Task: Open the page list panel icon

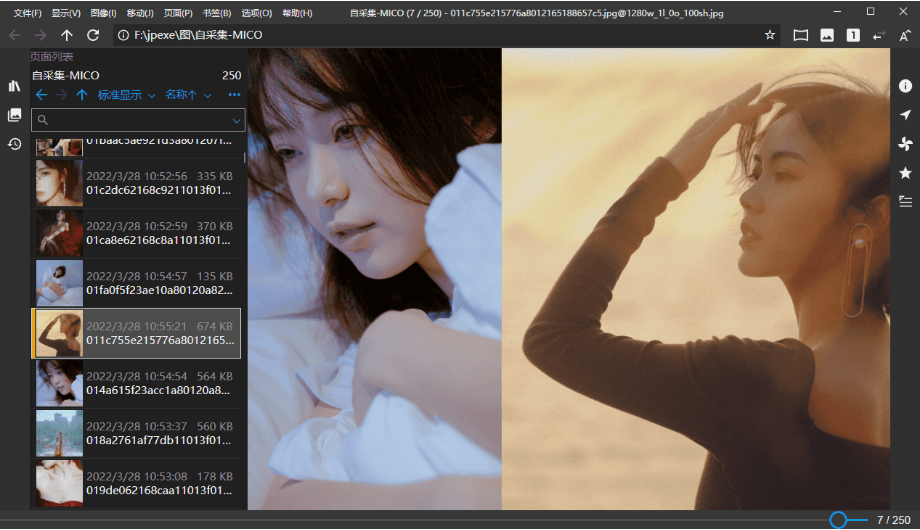Action: pos(14,115)
